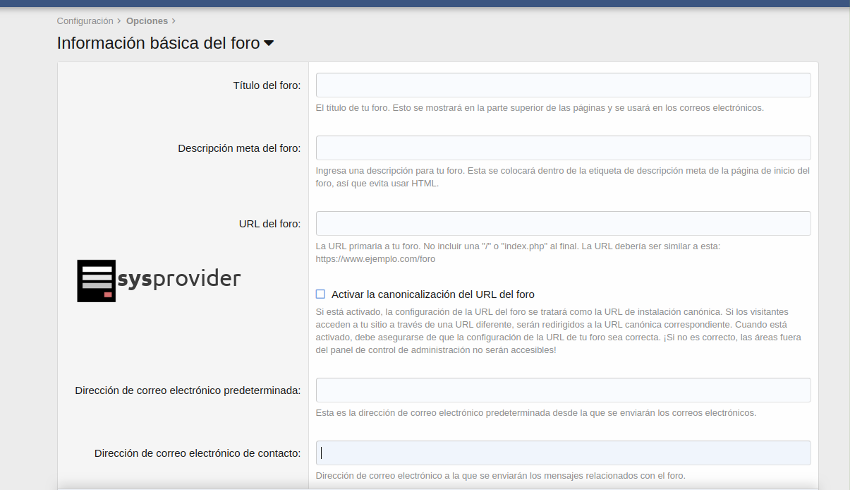Image resolution: width=850 pixels, height=490 pixels.
Task: Enable the URL canonicalization checkbox
Action: (320, 294)
